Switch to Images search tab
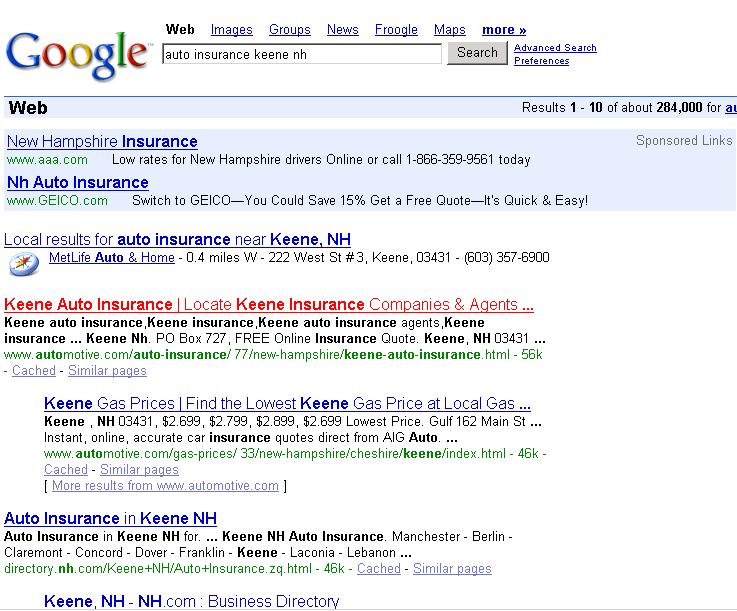Screen dimensions: 737x611 click(x=232, y=30)
